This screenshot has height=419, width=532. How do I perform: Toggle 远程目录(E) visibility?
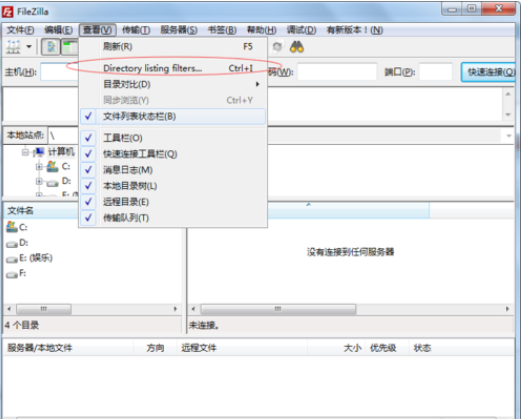[x=173, y=202]
